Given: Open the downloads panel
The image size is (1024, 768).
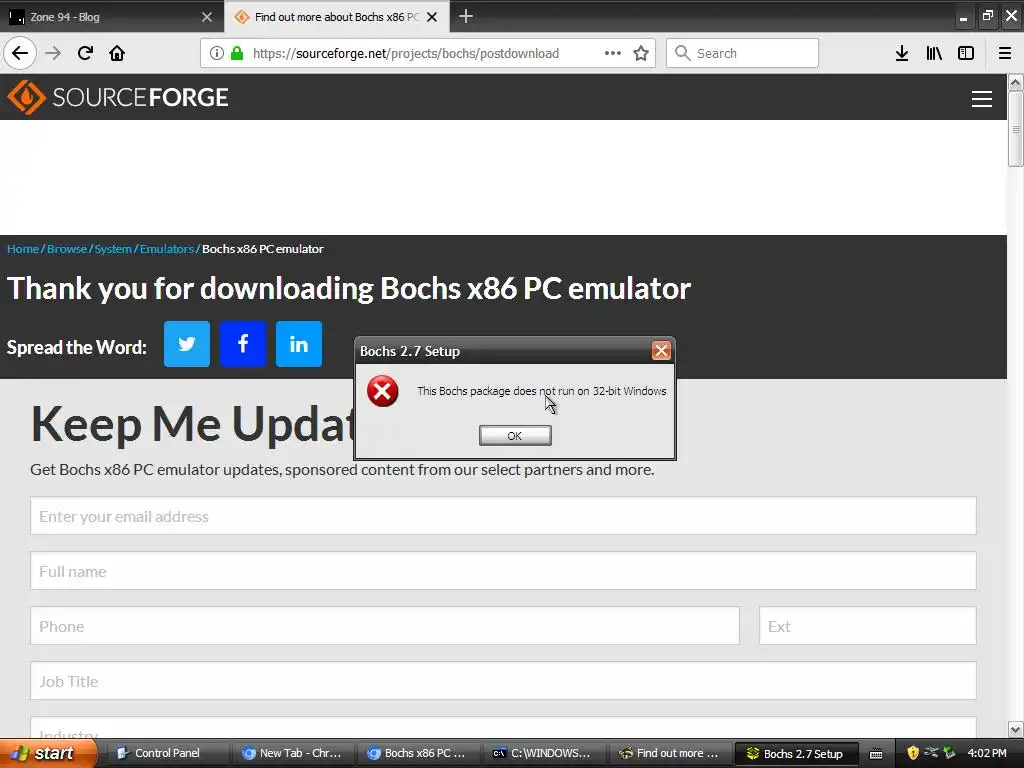Looking at the screenshot, I should click(x=902, y=53).
